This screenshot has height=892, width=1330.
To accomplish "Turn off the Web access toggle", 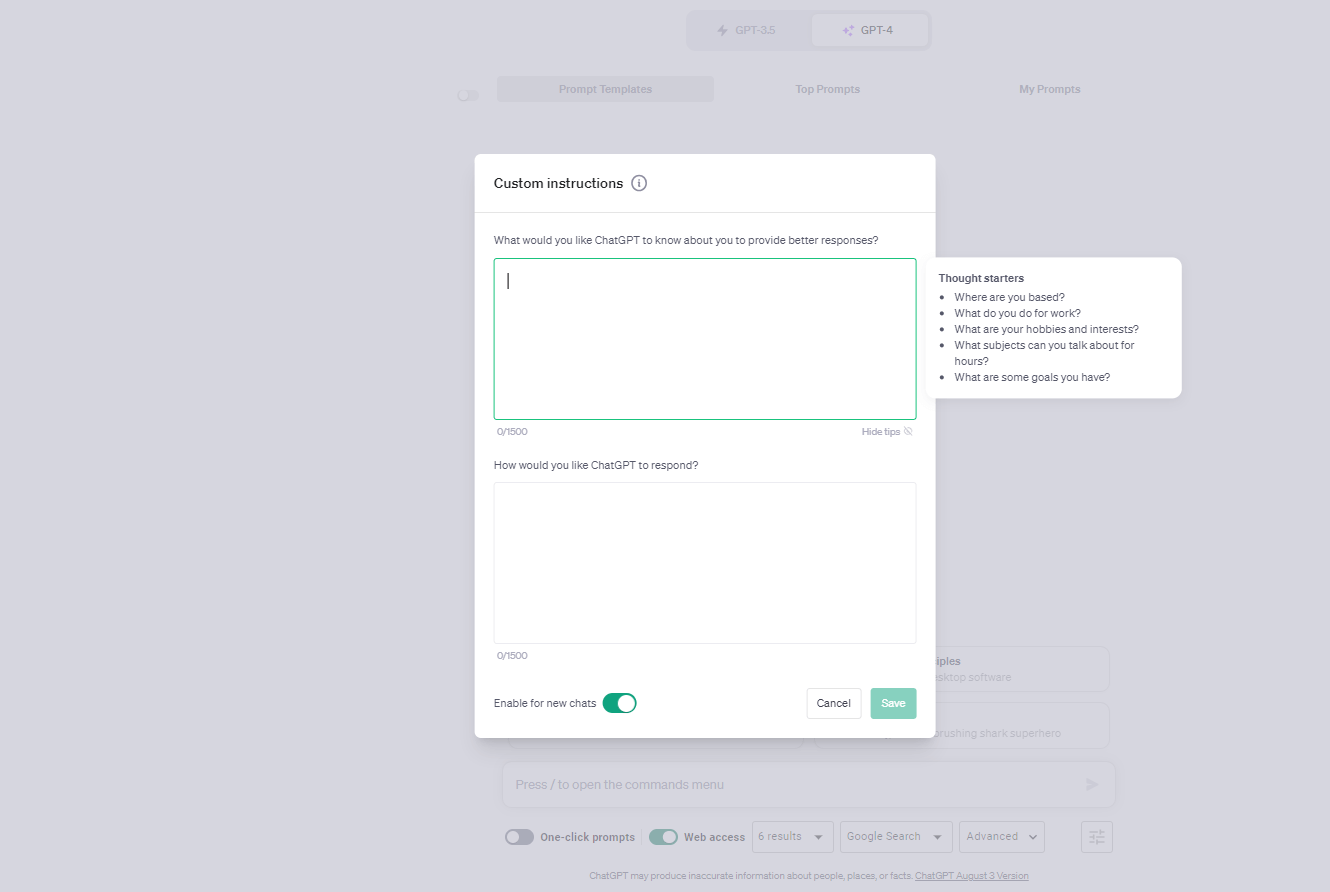I will pos(663,837).
